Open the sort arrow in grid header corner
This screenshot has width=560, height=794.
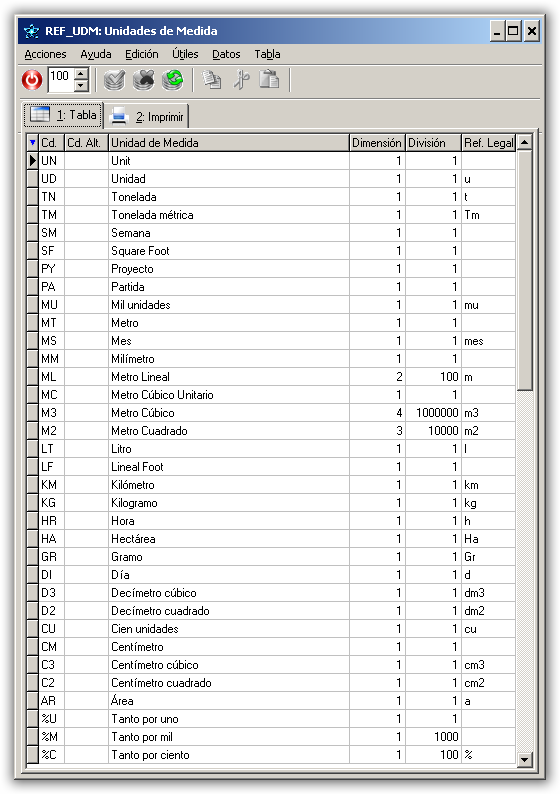33,143
